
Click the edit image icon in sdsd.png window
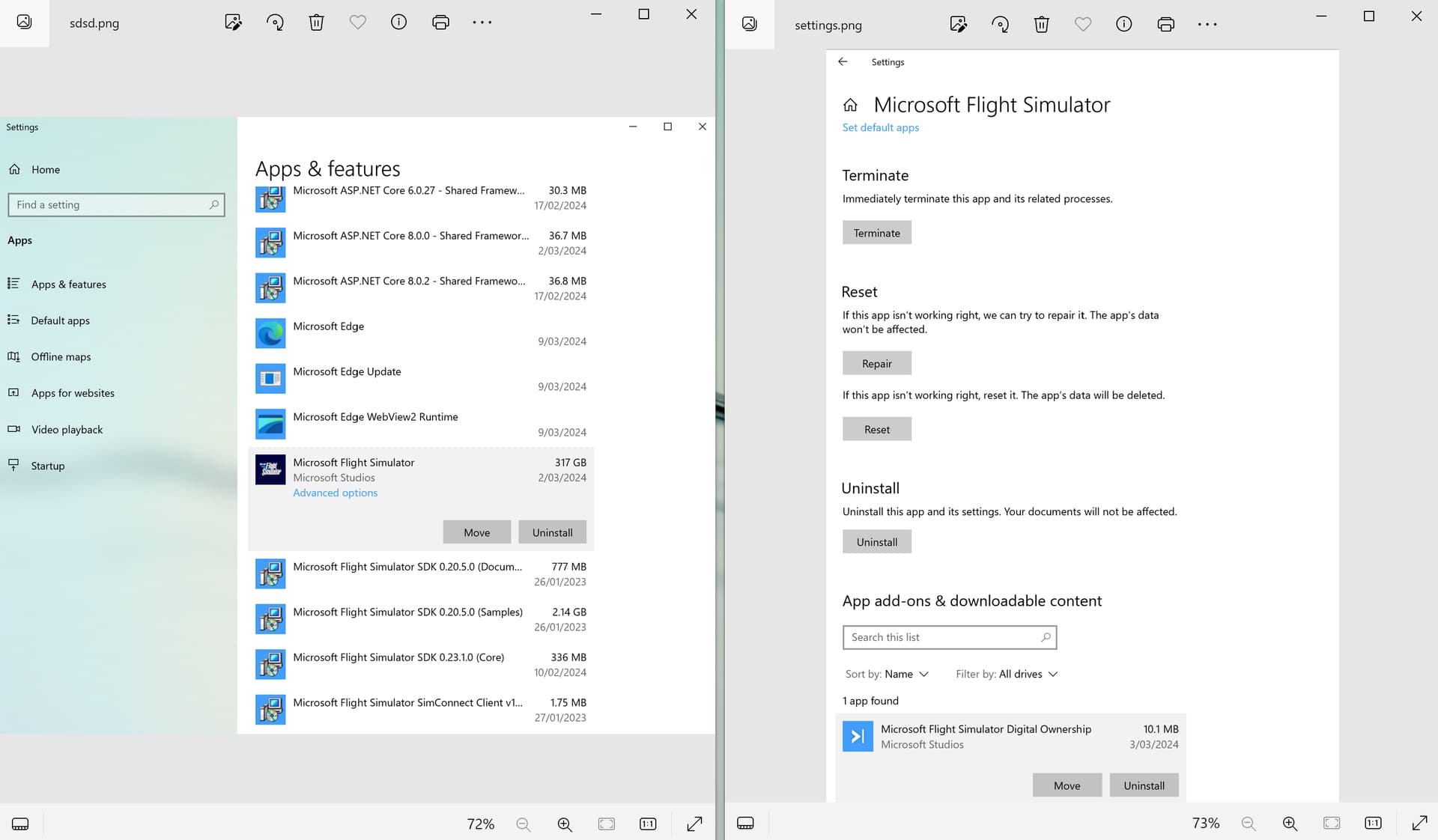point(233,22)
